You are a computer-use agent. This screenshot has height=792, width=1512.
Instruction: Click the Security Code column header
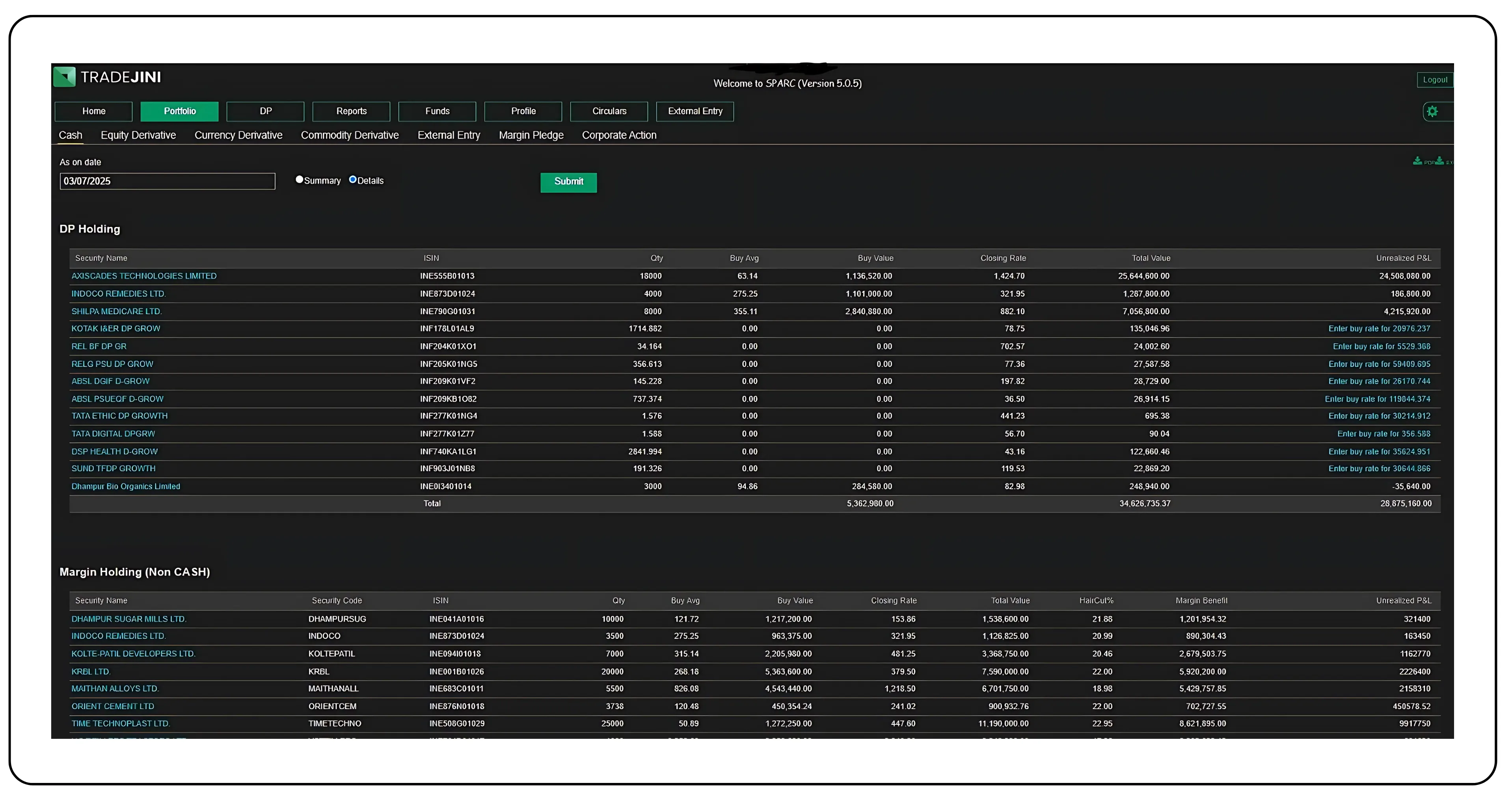337,600
